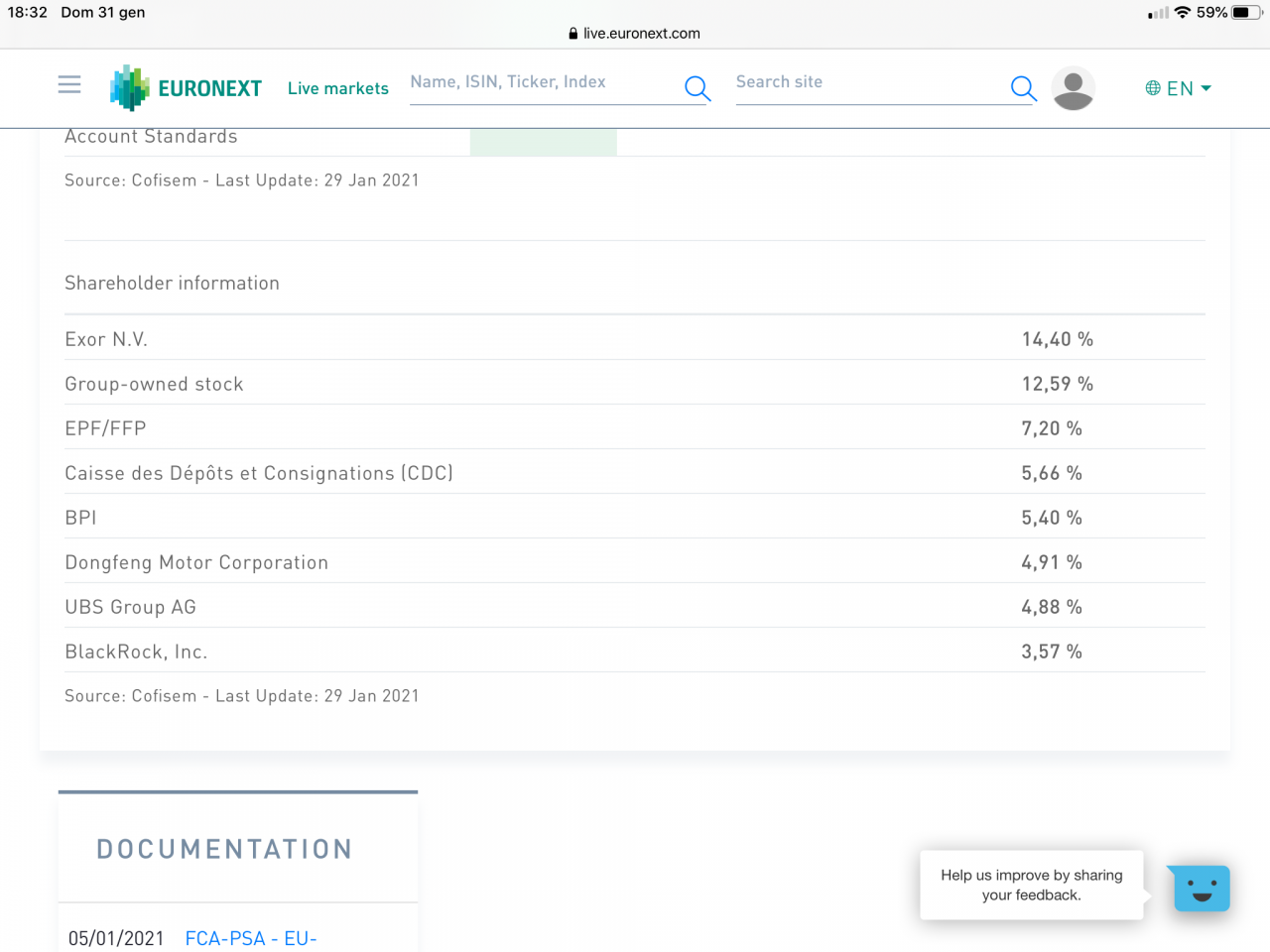Select the Dongfeng Motor Corporation row
Viewport: 1270px width, 952px height.
click(x=196, y=562)
